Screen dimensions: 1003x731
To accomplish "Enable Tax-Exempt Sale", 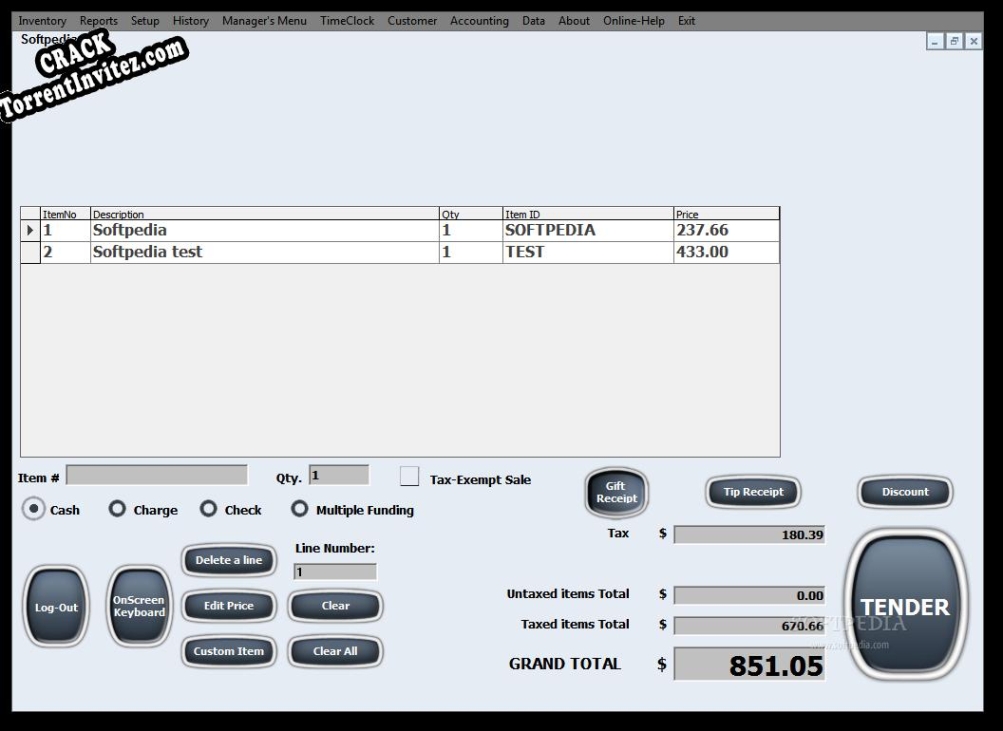I will point(409,476).
